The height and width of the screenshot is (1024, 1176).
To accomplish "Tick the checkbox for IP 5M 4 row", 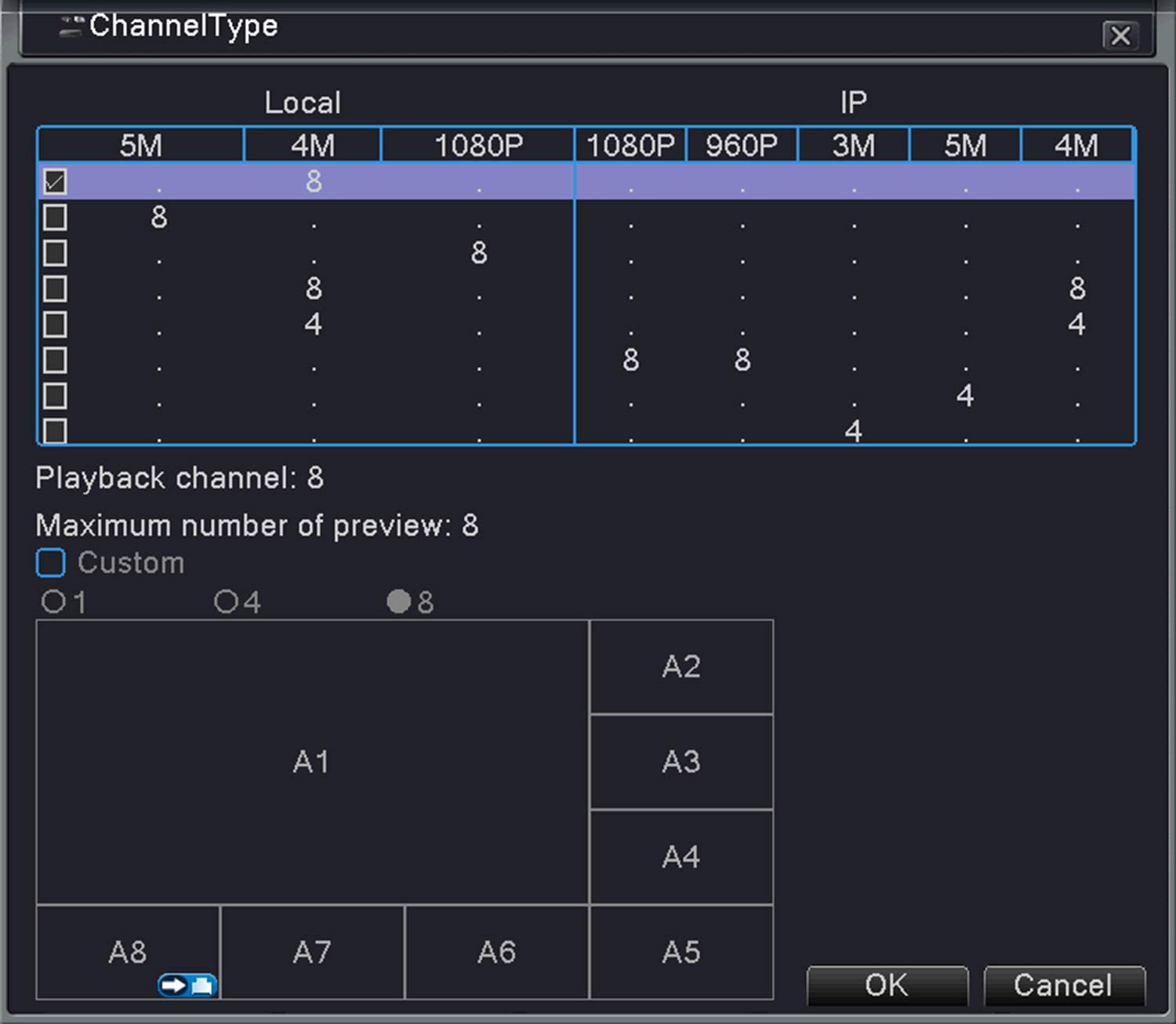I will tap(55, 396).
